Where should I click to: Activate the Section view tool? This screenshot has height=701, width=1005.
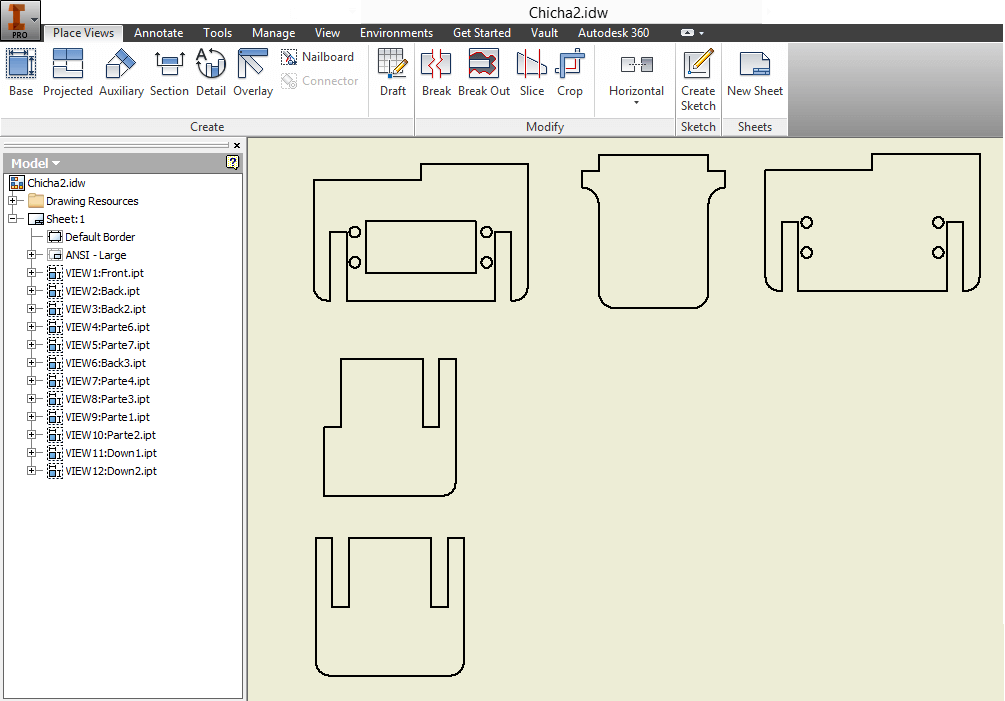(169, 72)
